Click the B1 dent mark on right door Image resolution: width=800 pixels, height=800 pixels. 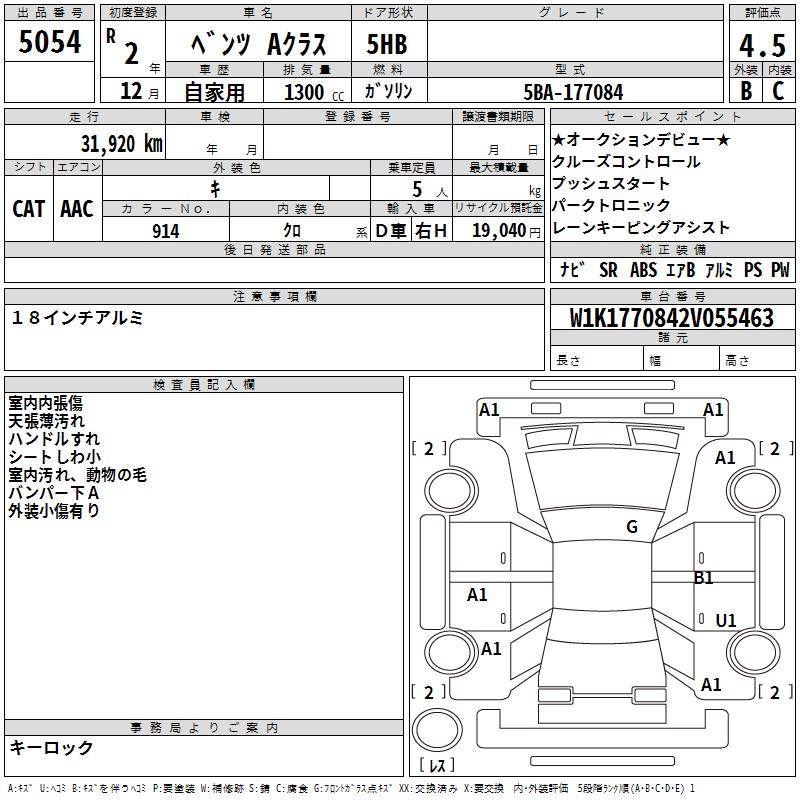(703, 578)
